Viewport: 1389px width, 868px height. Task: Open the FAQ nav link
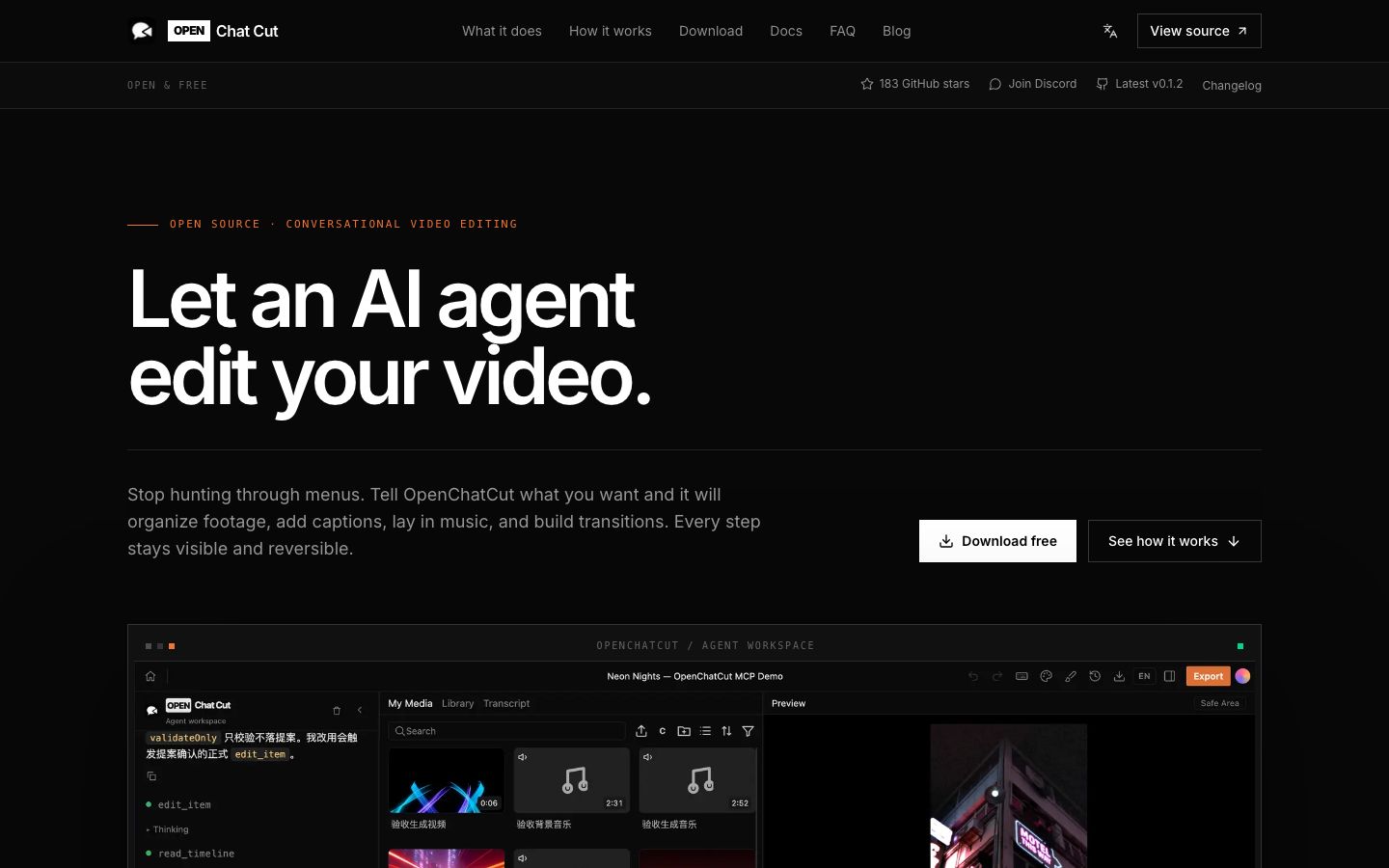click(842, 31)
